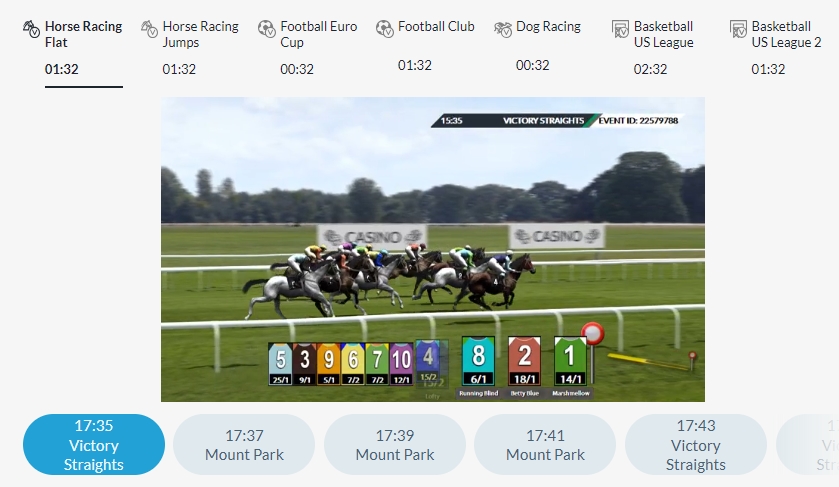Select the 17:35 Victory Straights race
The image size is (839, 487).
point(94,444)
